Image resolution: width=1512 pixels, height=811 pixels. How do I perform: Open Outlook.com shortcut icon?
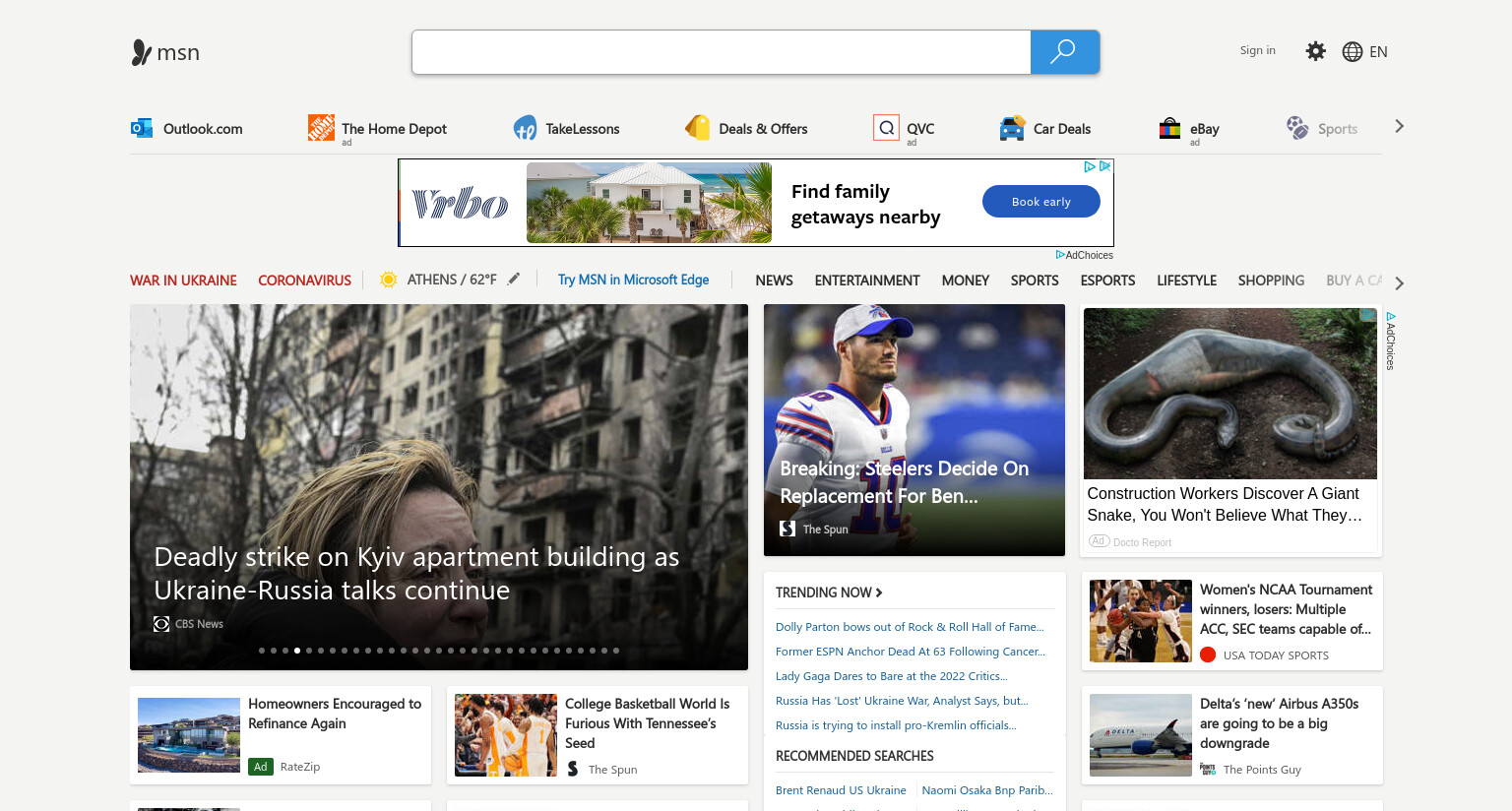pyautogui.click(x=142, y=128)
